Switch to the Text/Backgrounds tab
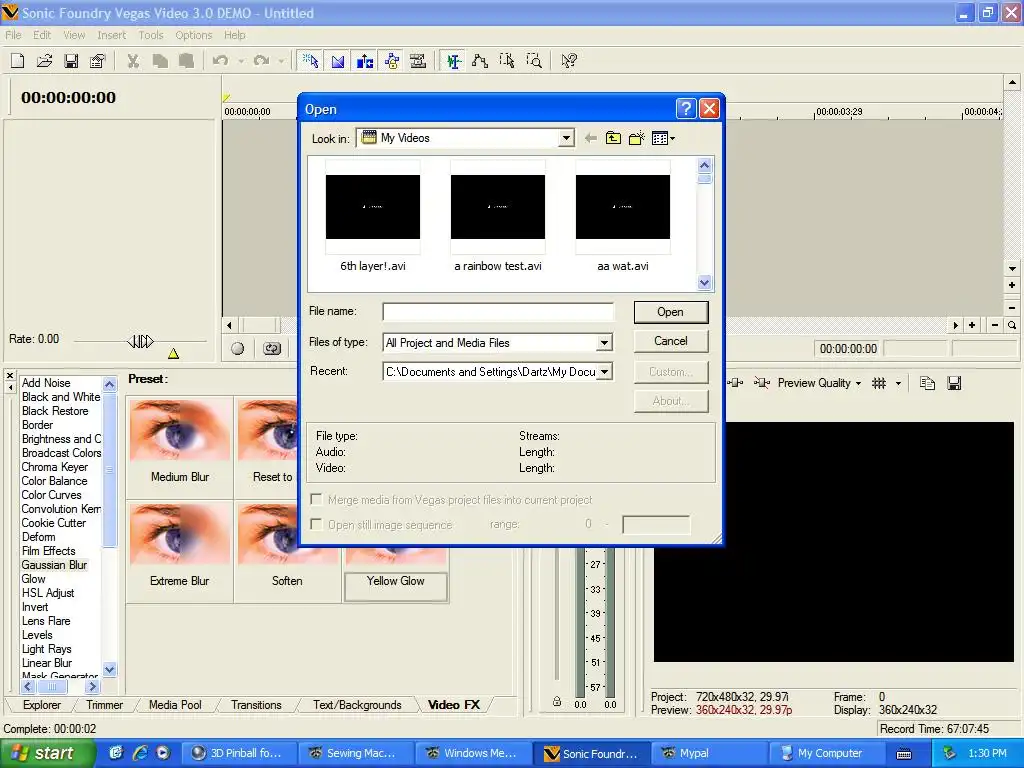 [x=357, y=705]
